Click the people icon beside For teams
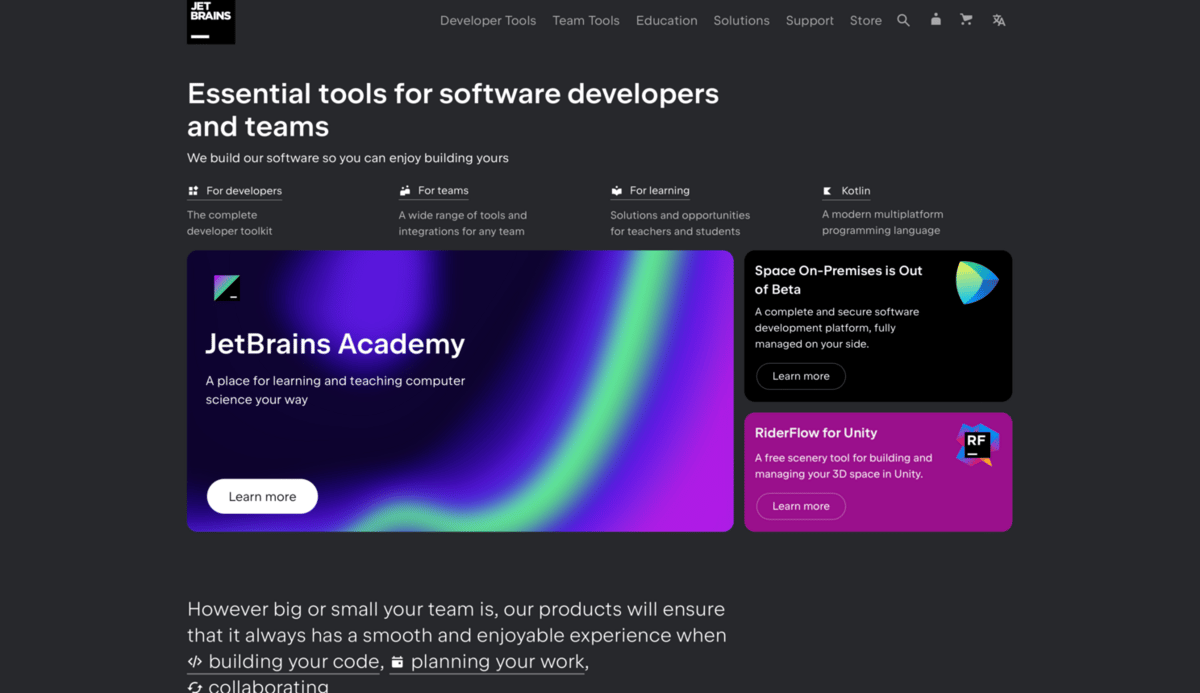 coord(405,191)
